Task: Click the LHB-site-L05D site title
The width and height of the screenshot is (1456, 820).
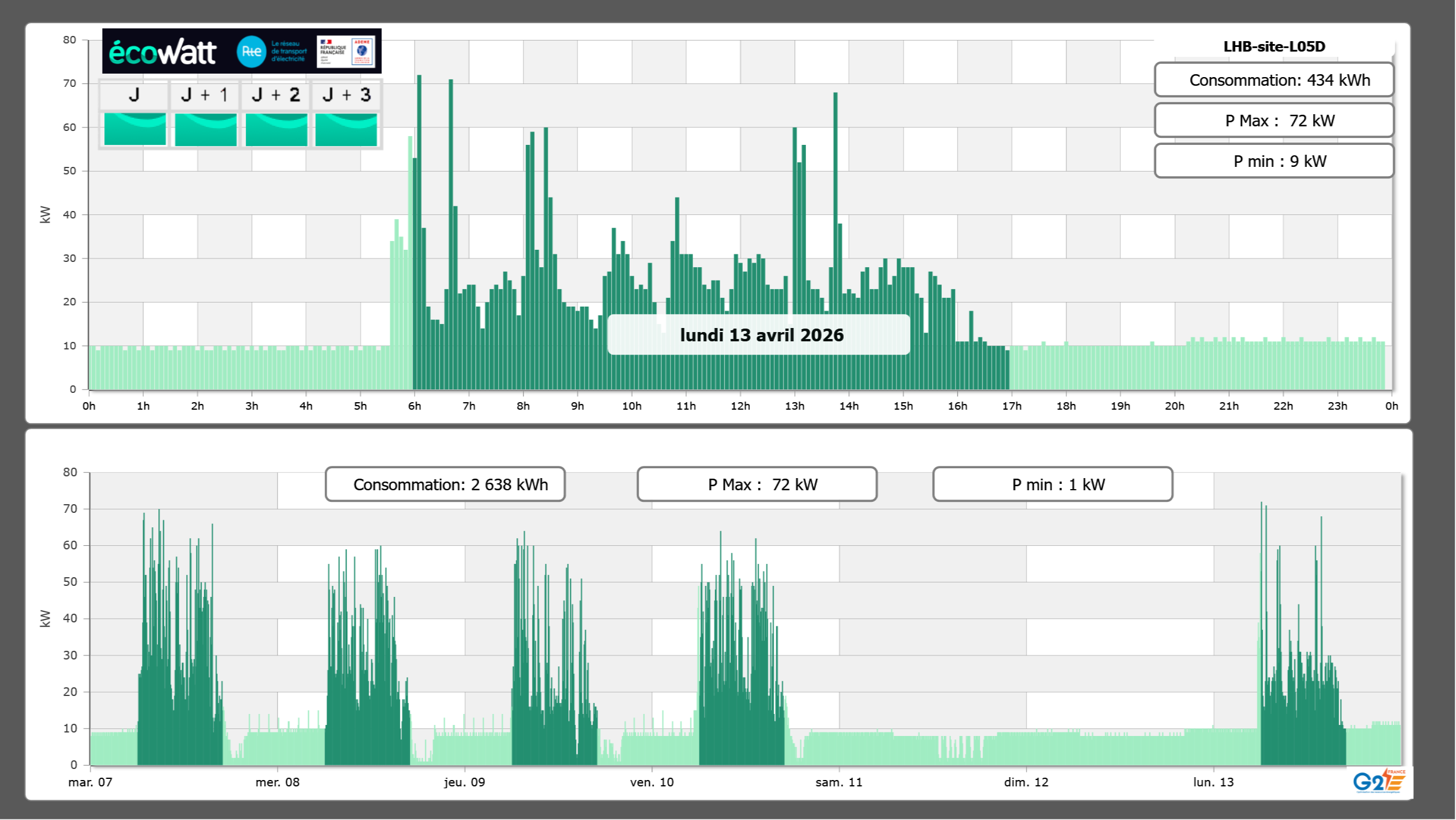Action: click(1273, 46)
